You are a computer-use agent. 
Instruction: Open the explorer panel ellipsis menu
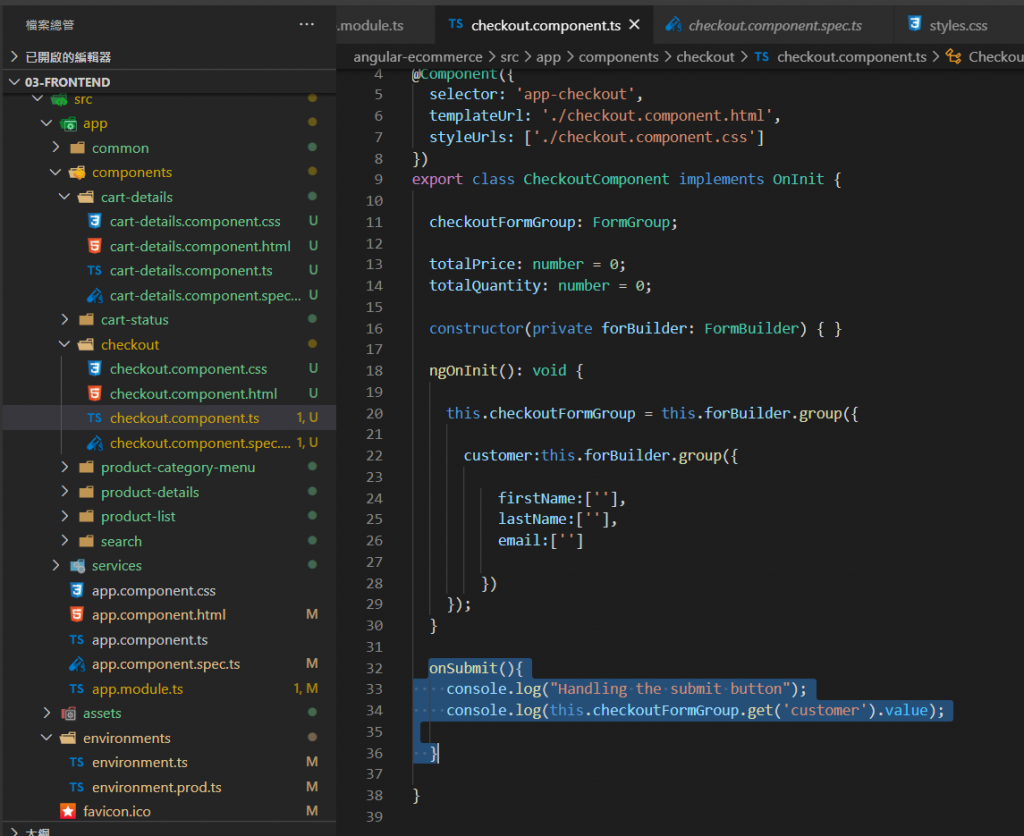(x=306, y=24)
